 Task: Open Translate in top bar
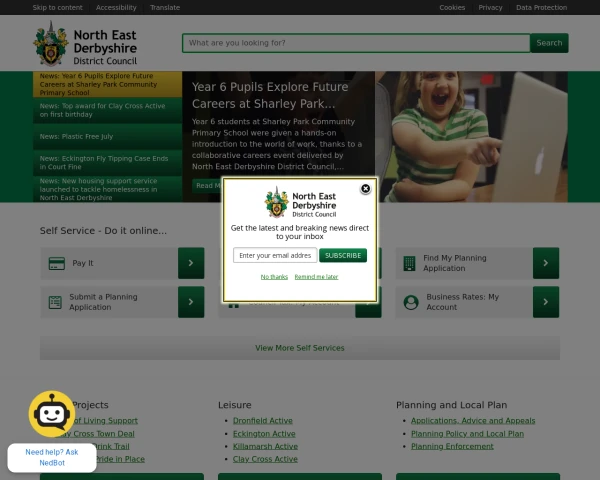coord(165,7)
